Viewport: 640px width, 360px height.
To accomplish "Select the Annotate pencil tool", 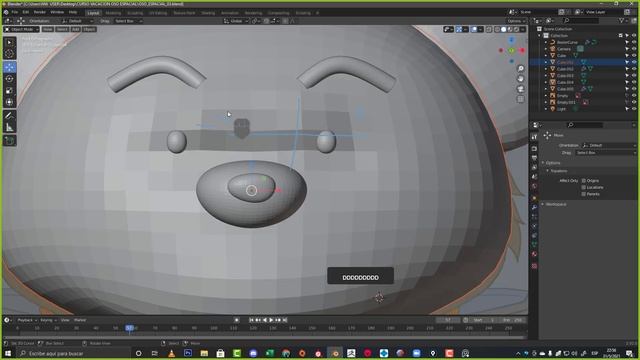I will (9, 116).
